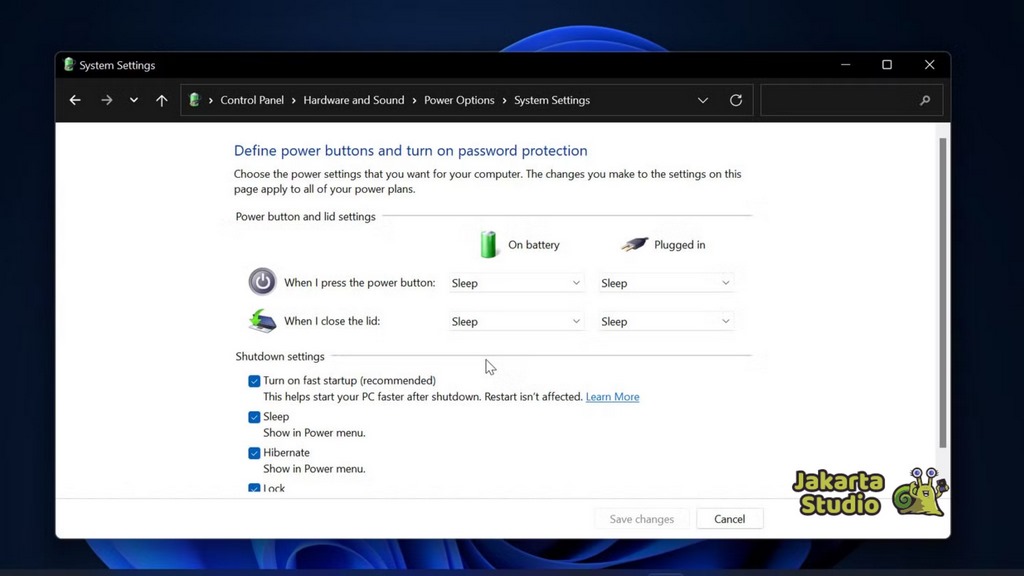Uncheck the Hibernate checkbox
Viewport: 1024px width, 576px height.
click(x=254, y=453)
